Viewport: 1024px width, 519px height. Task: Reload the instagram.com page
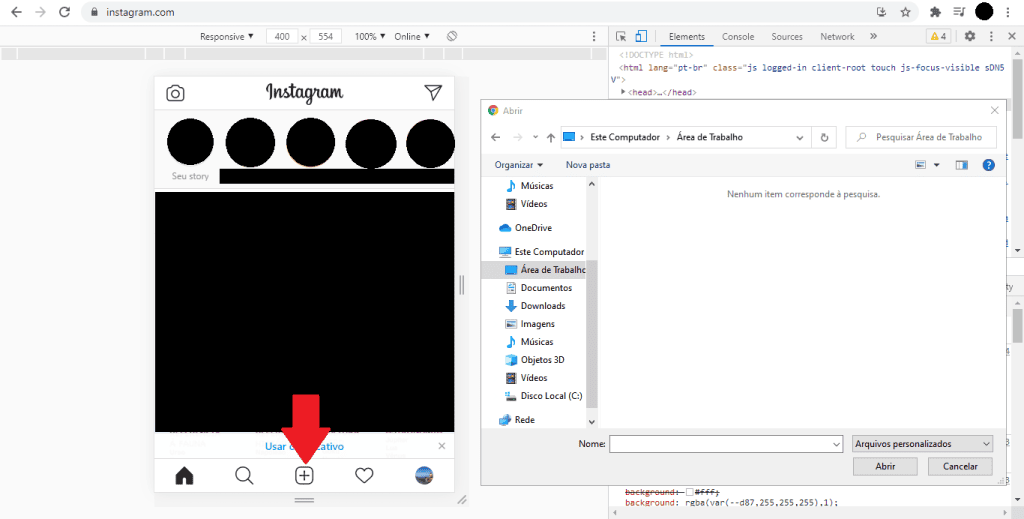tap(64, 12)
